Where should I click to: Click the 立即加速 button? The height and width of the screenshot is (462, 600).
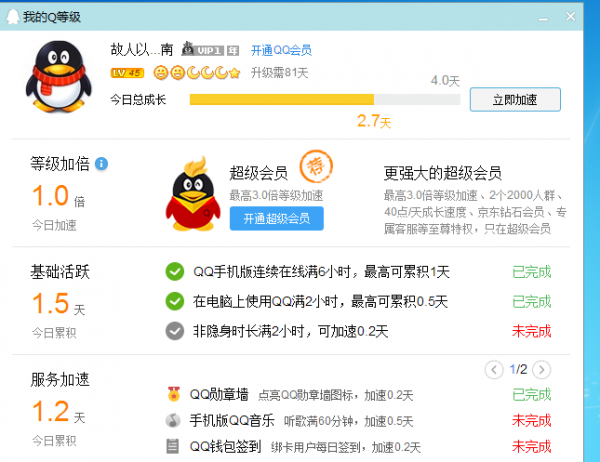(x=515, y=100)
